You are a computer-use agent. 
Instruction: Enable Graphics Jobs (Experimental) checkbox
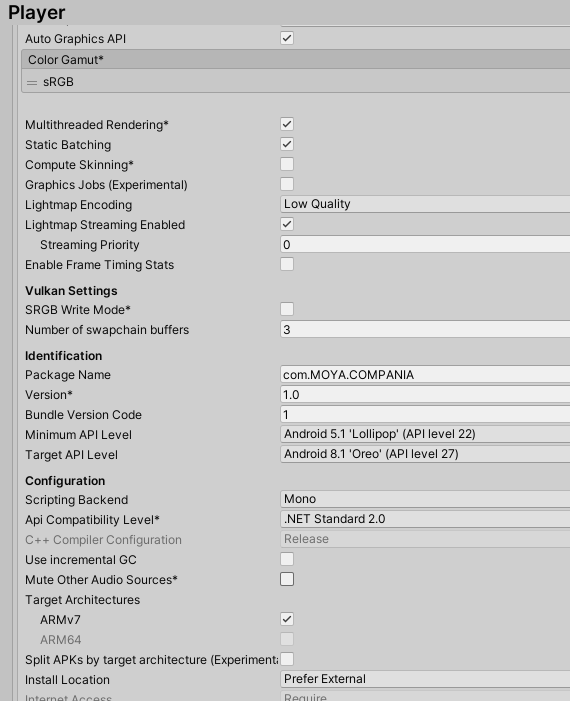pos(287,184)
